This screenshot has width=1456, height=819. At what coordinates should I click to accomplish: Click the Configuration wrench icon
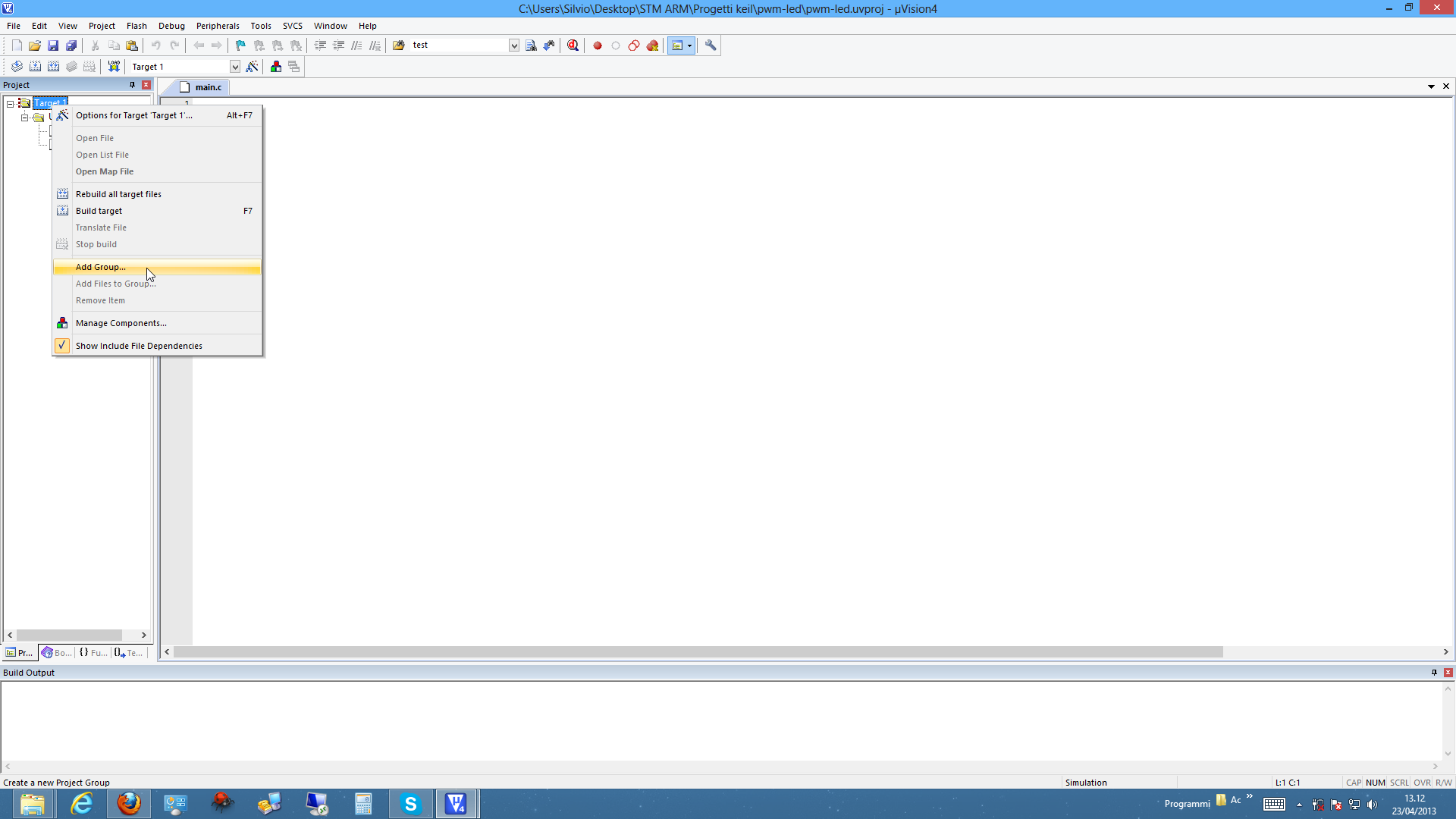click(x=711, y=45)
